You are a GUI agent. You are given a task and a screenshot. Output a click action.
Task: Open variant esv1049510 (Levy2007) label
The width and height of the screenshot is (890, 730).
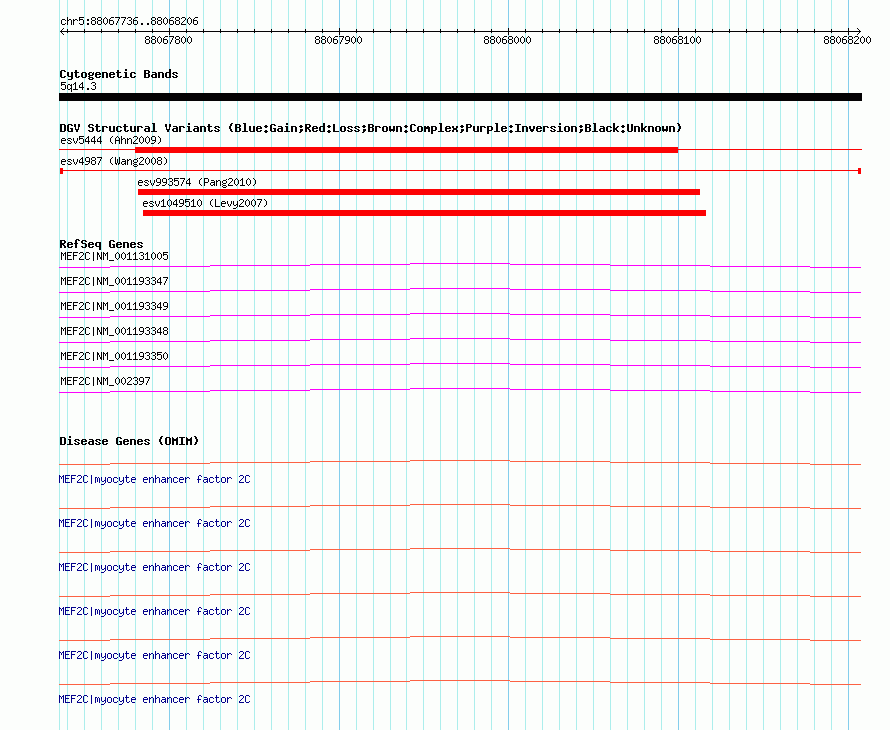[205, 203]
